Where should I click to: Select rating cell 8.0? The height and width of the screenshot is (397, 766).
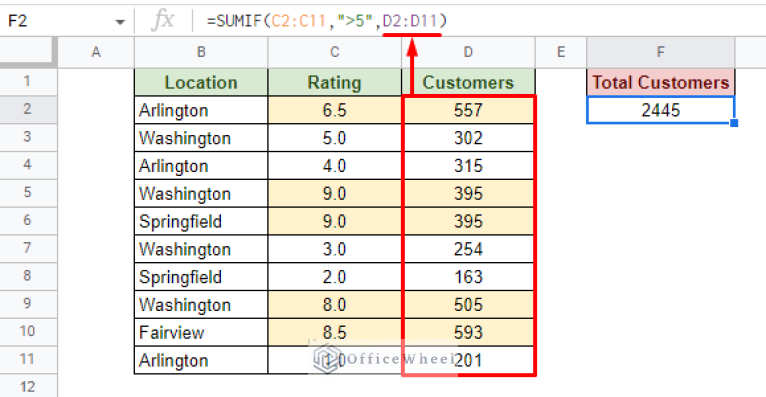[x=335, y=305]
